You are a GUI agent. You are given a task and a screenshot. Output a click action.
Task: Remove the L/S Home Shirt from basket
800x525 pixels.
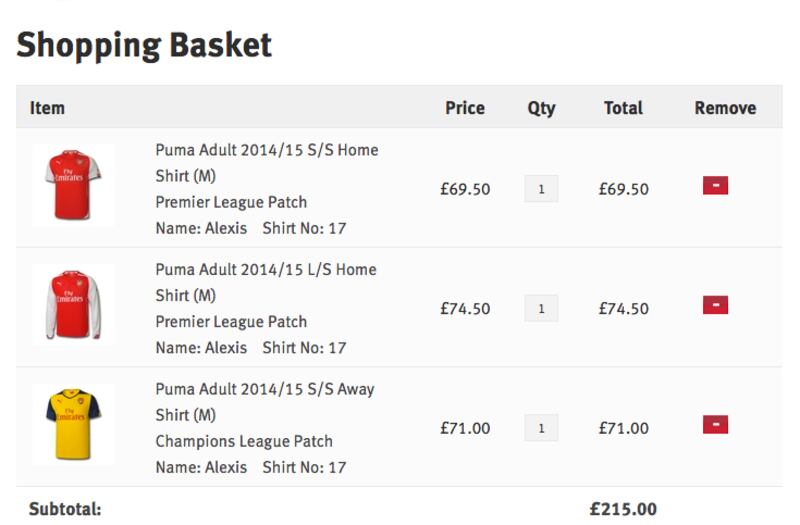(715, 305)
